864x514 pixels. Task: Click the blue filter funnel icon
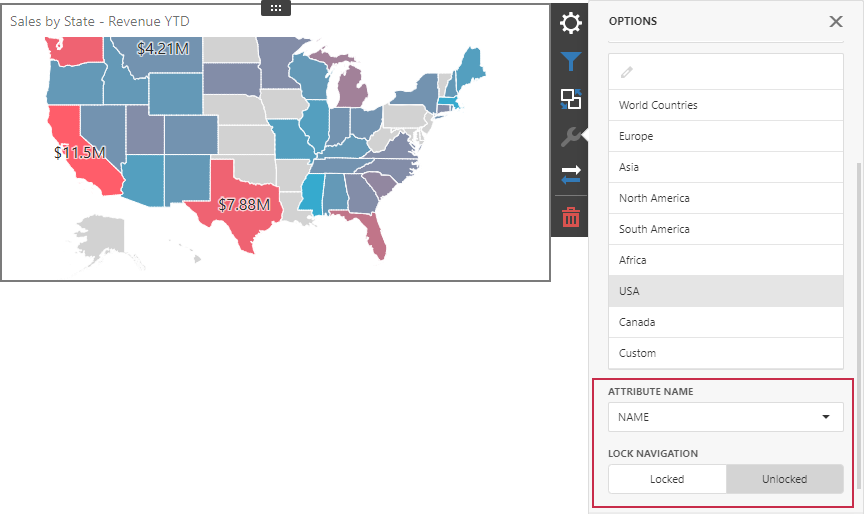point(570,61)
